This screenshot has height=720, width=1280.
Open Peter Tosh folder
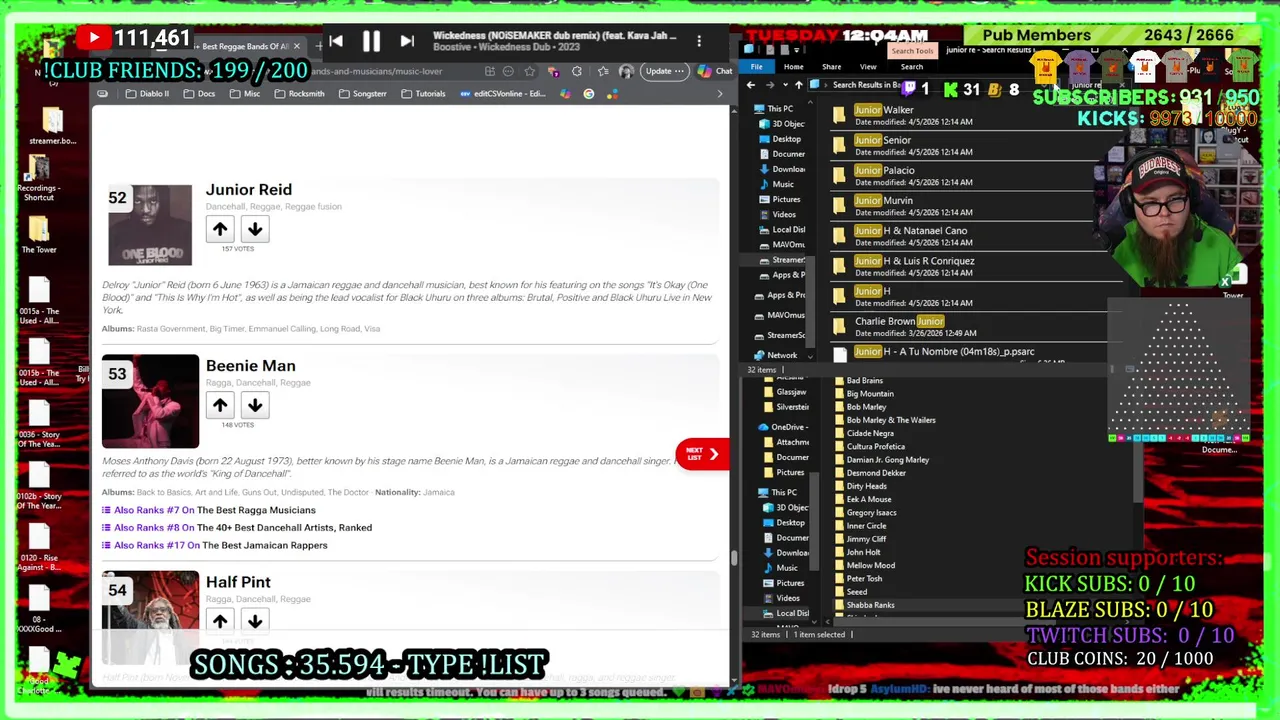click(x=859, y=578)
